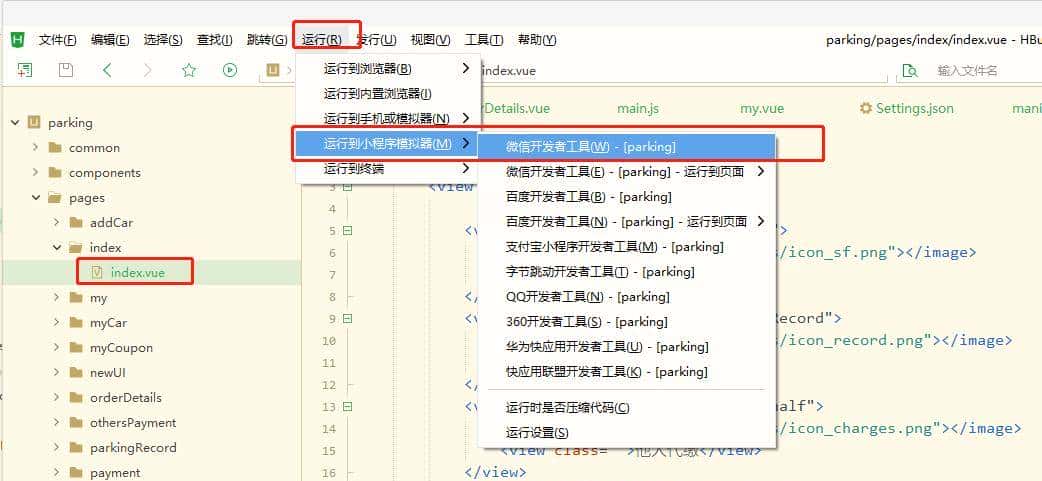Click the file search magnifier icon
Image resolution: width=1042 pixels, height=481 pixels.
click(910, 70)
